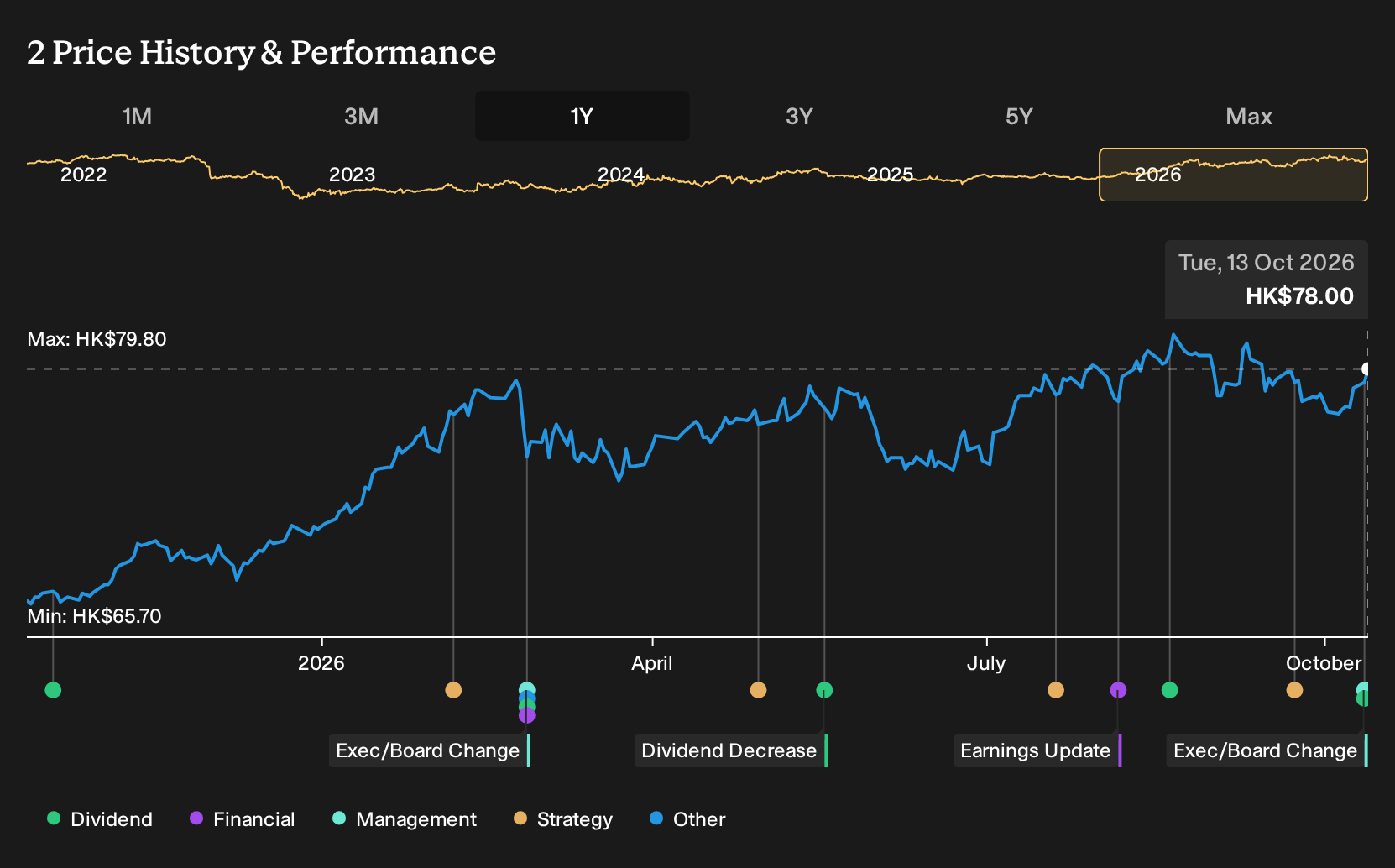
Task: Toggle the Dividend legend filter
Action: click(100, 819)
